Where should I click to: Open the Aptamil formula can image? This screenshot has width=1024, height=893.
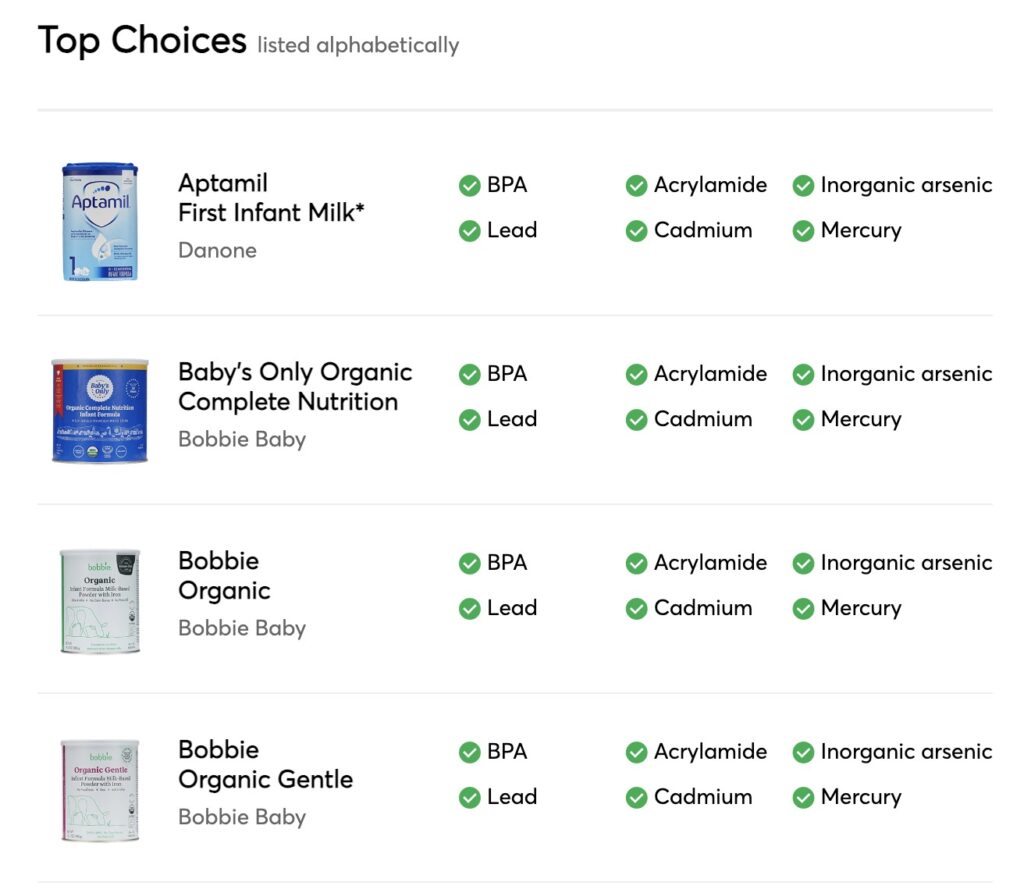(x=100, y=222)
